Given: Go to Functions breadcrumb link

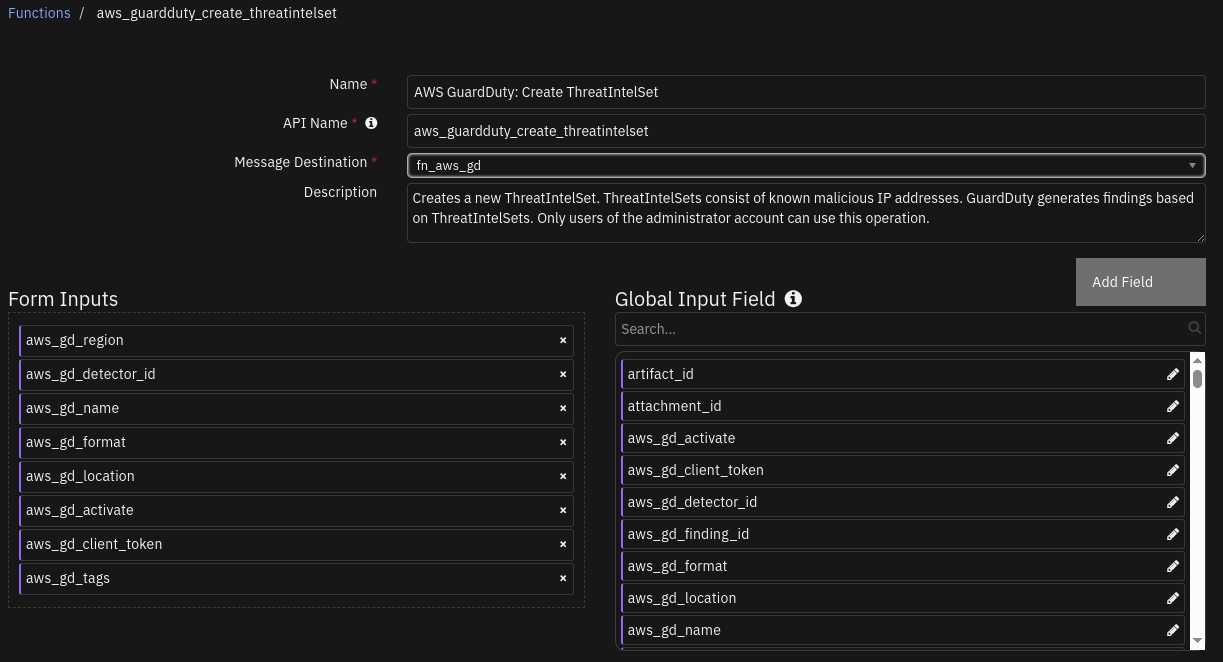Looking at the screenshot, I should pyautogui.click(x=39, y=13).
